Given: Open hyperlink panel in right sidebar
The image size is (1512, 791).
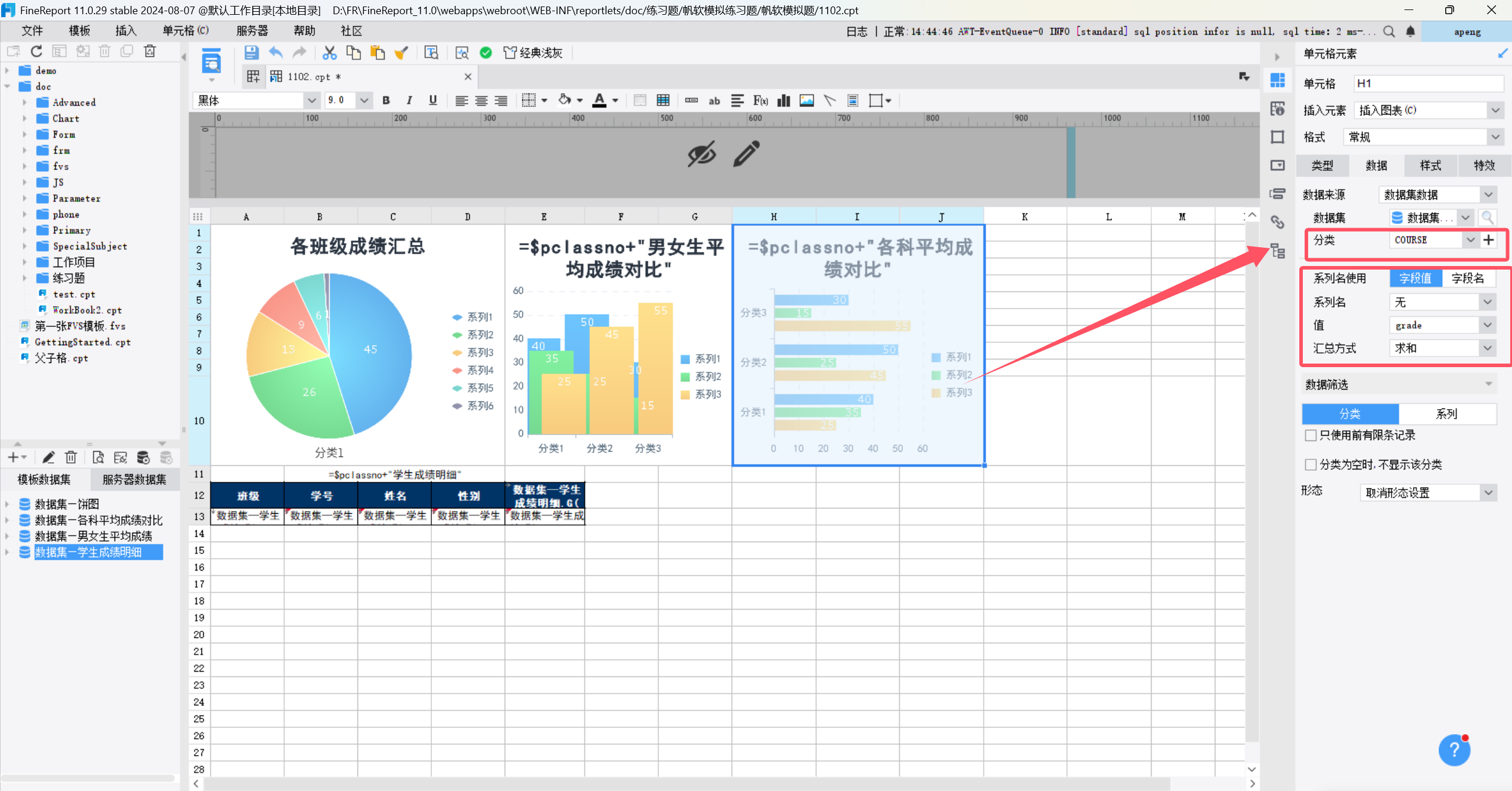Looking at the screenshot, I should coord(1277,222).
